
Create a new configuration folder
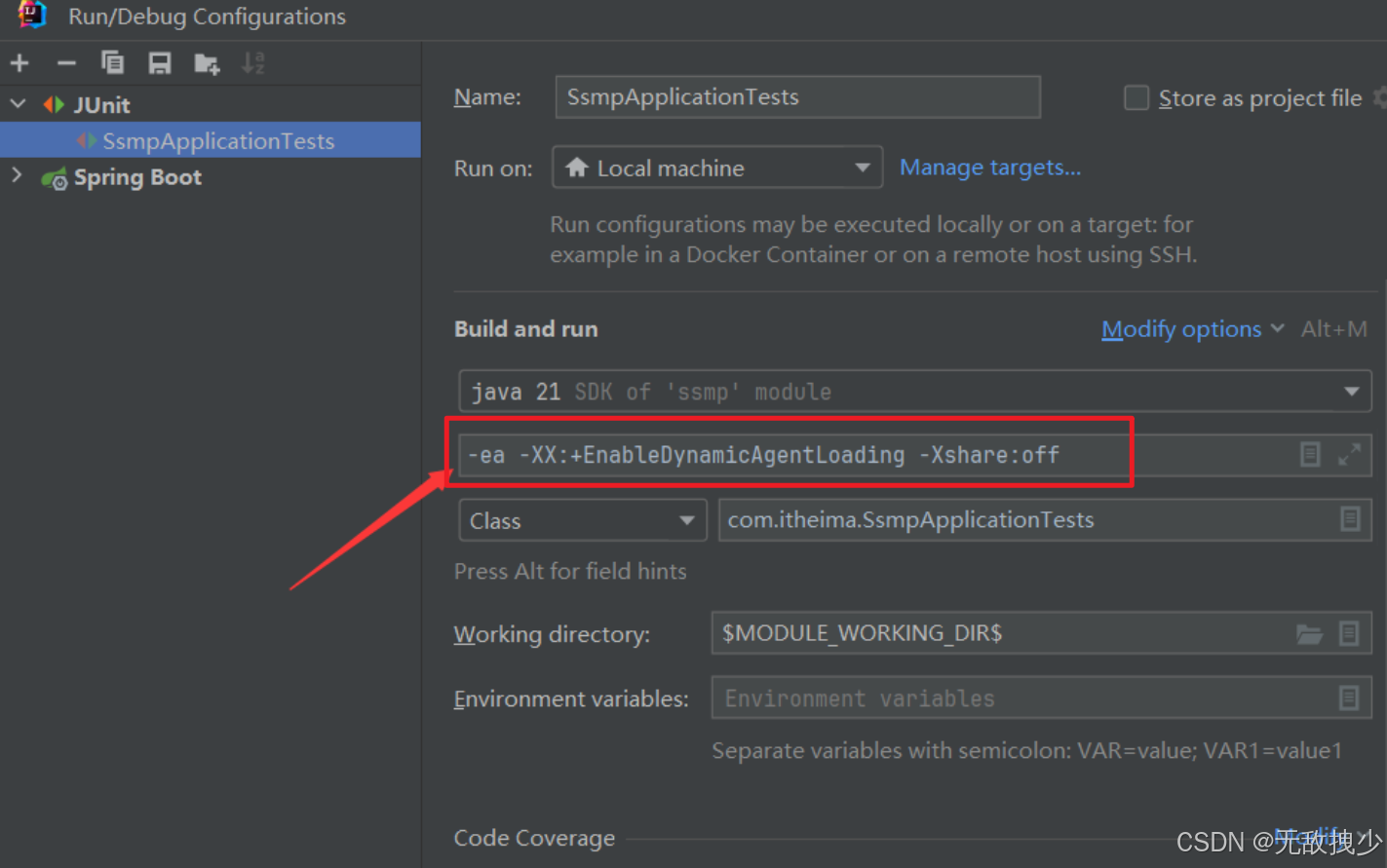pos(206,62)
